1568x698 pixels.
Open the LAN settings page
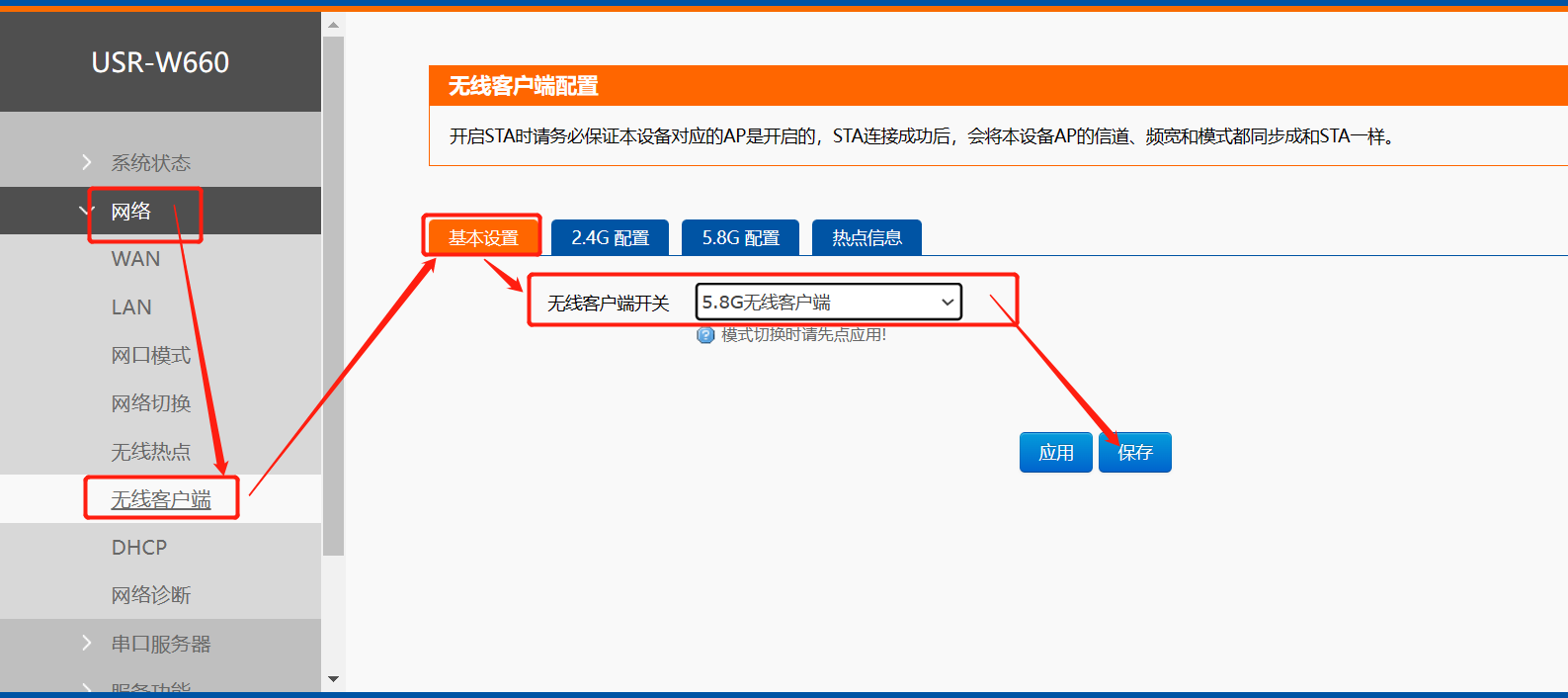(x=131, y=307)
